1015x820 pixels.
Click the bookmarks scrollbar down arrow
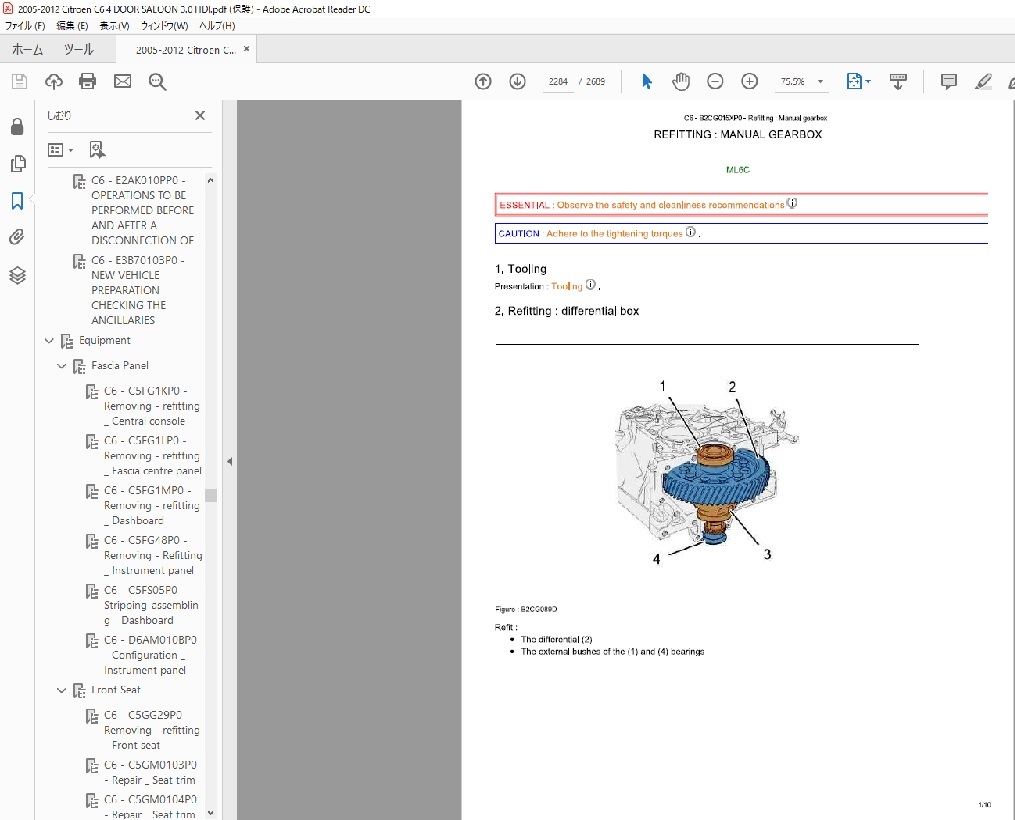tap(210, 813)
